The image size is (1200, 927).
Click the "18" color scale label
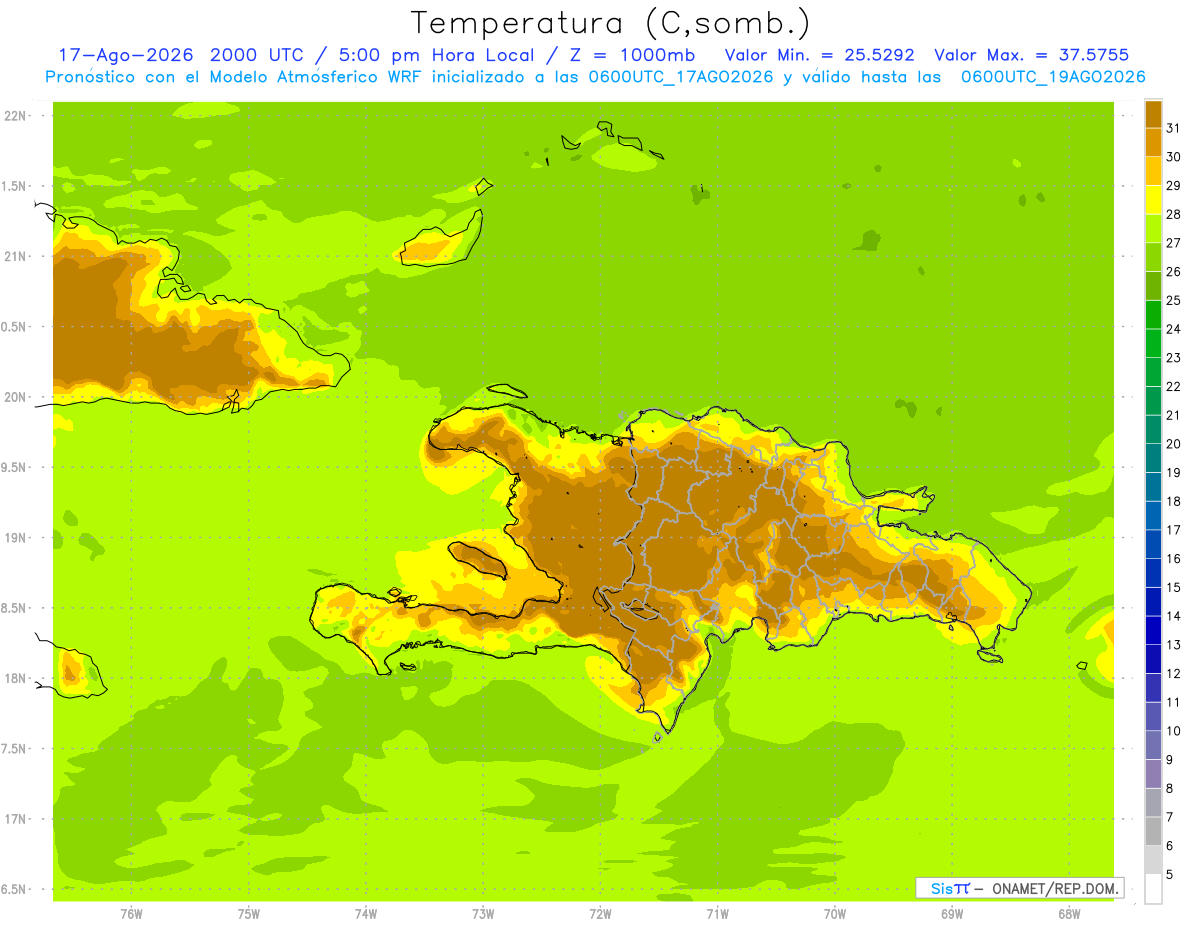click(1174, 501)
